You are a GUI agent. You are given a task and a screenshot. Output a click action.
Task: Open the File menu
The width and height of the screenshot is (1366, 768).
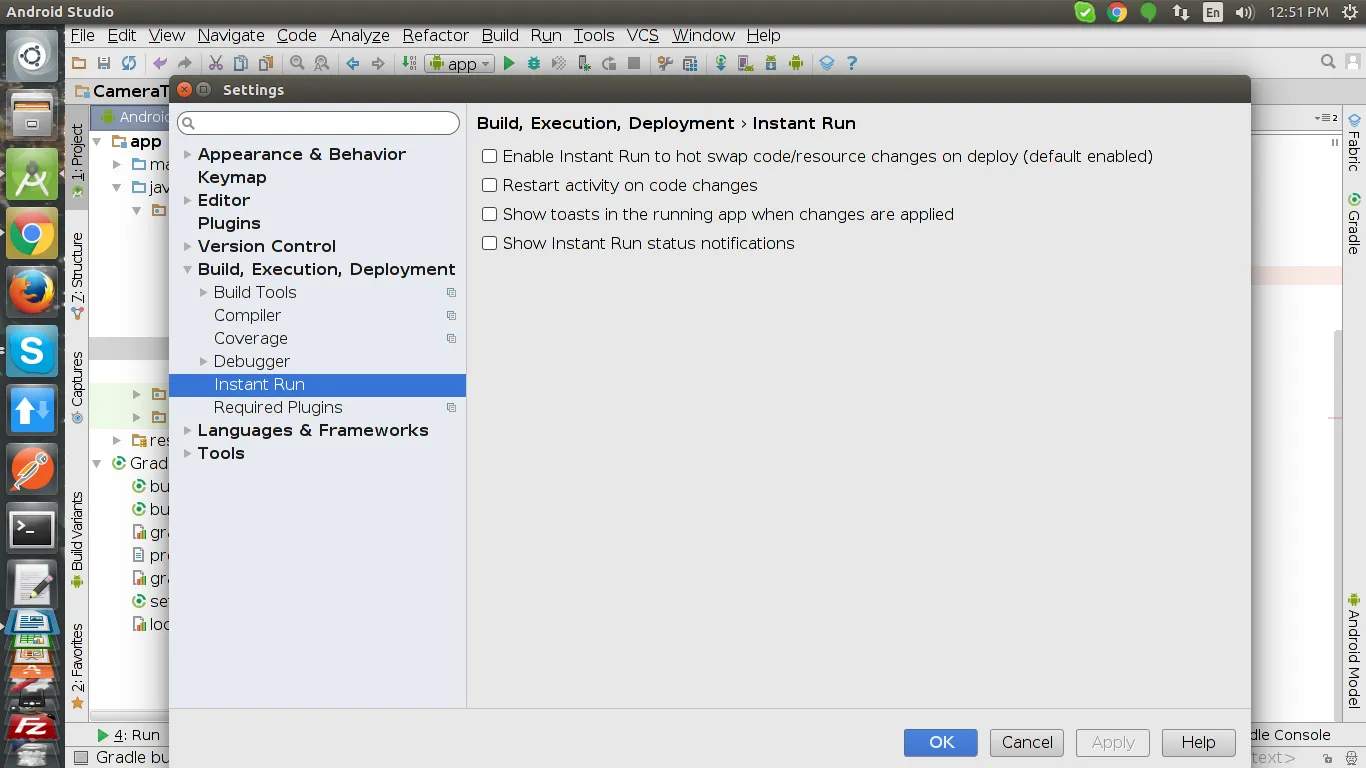tap(82, 35)
